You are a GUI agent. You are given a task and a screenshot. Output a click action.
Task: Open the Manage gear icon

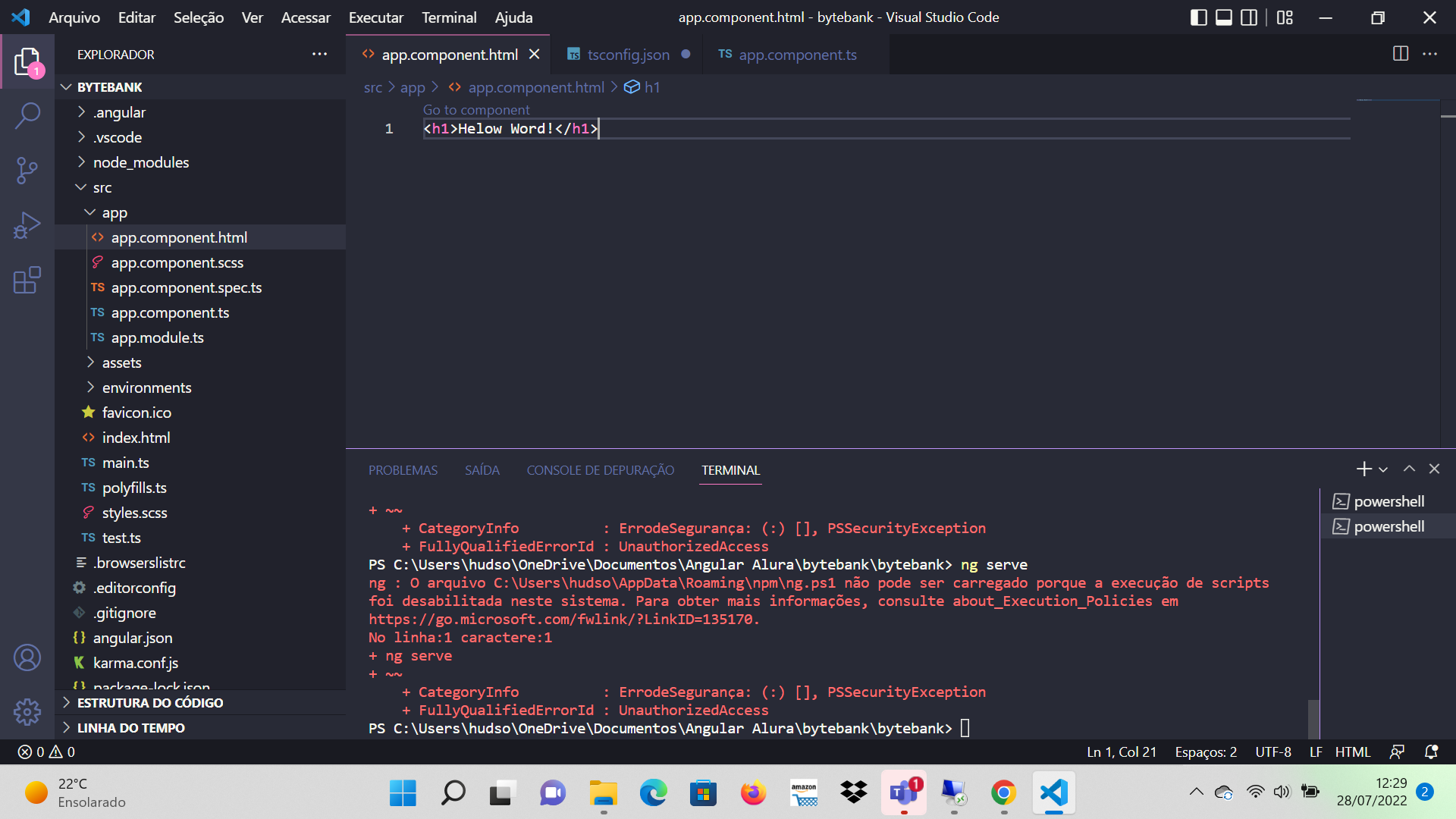27,711
